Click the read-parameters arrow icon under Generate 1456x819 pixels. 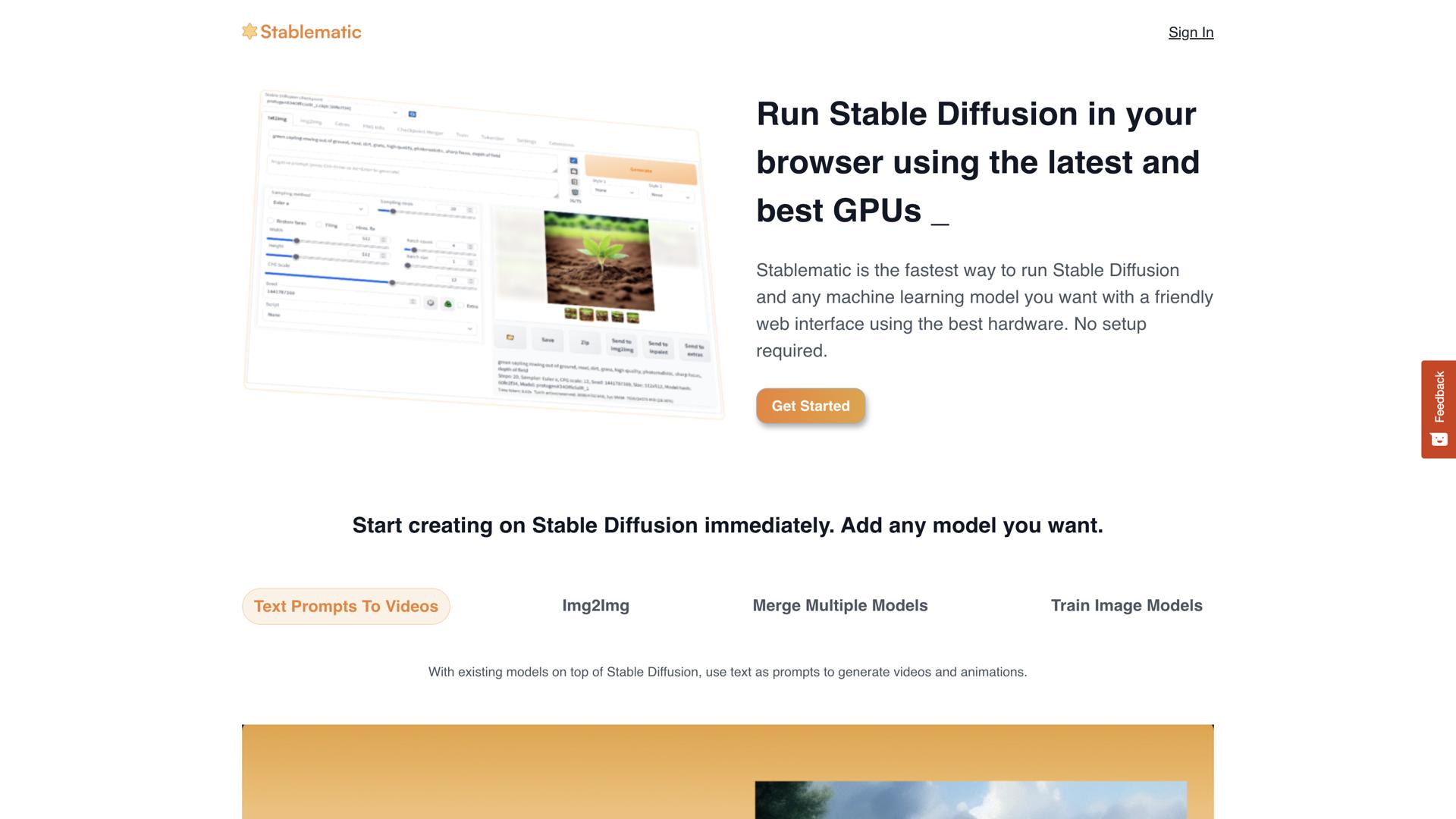573,160
